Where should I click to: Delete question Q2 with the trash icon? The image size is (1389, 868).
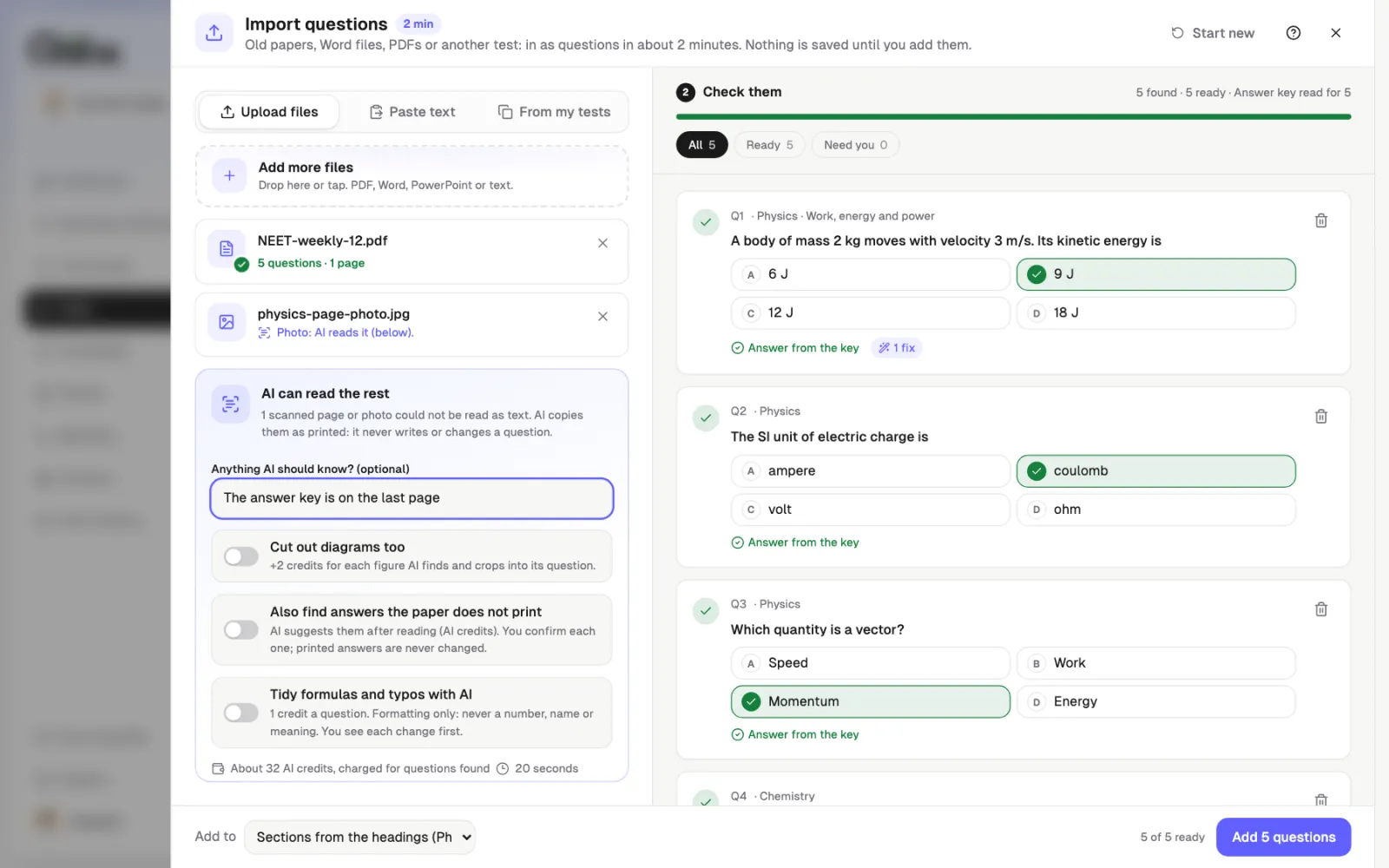(x=1320, y=417)
